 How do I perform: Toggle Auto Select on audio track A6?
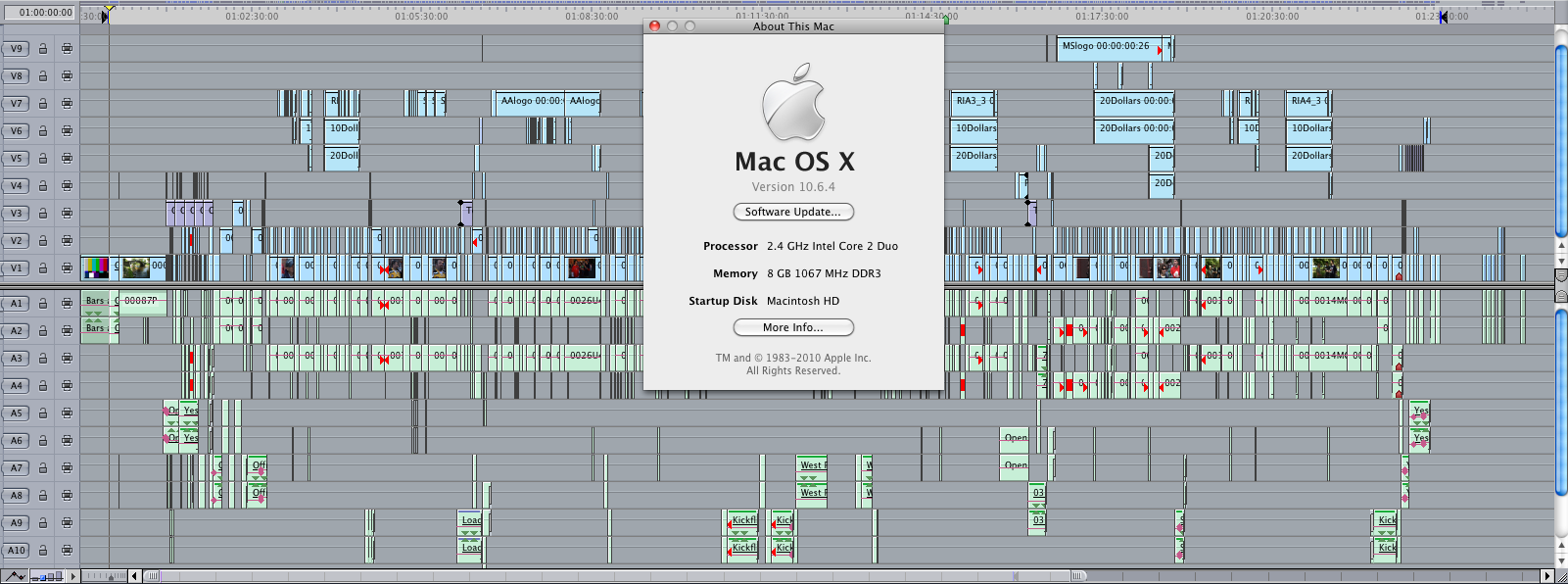(67, 441)
